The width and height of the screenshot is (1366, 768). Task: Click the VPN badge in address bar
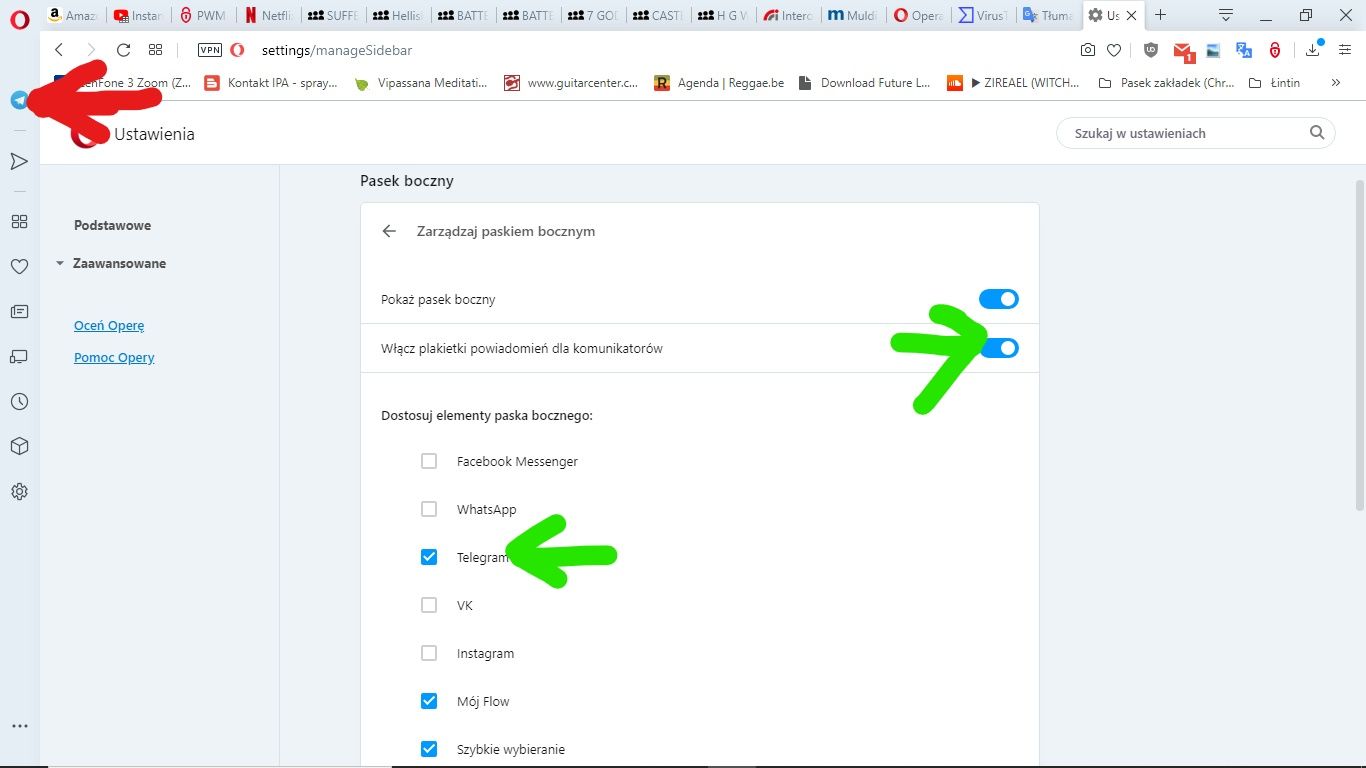[210, 50]
